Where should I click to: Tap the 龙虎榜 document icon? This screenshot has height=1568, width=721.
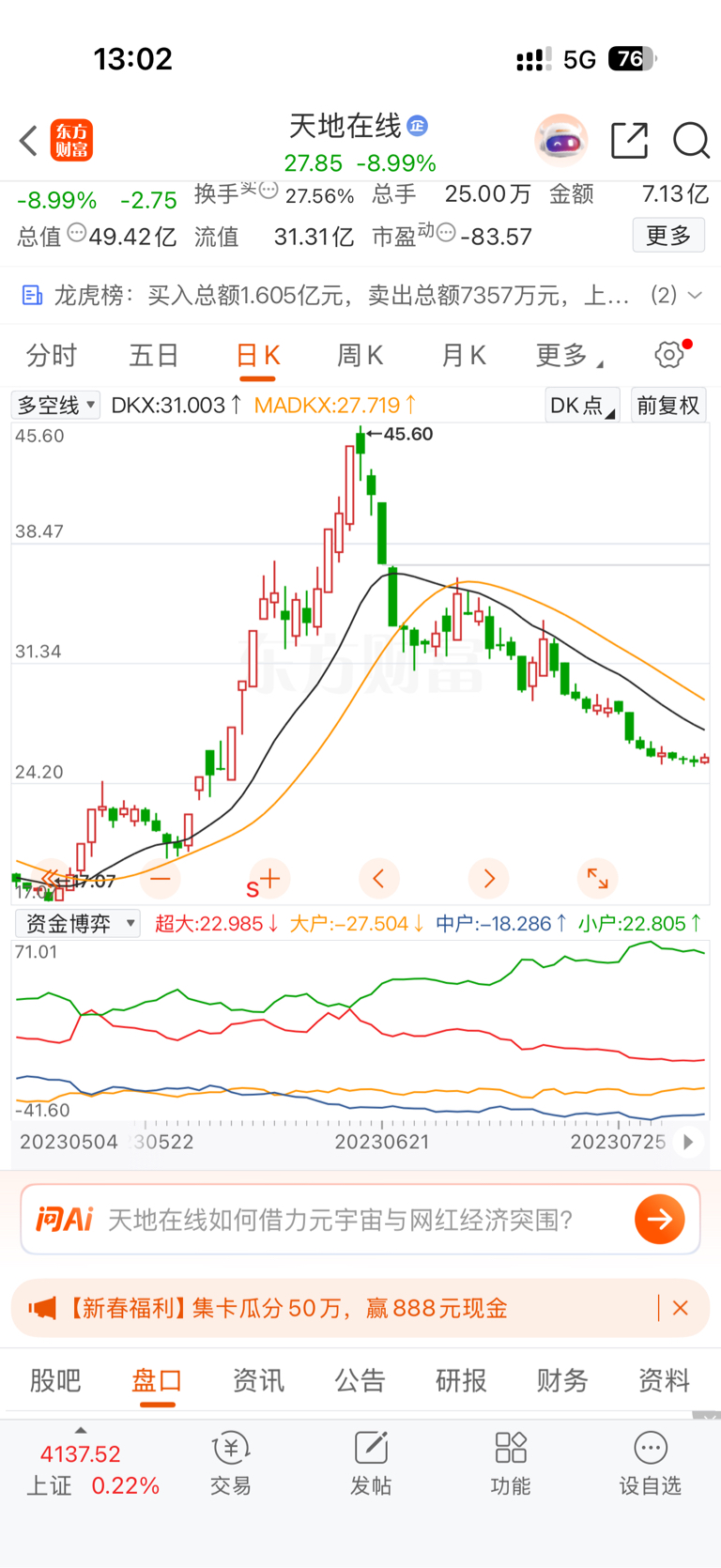click(32, 296)
